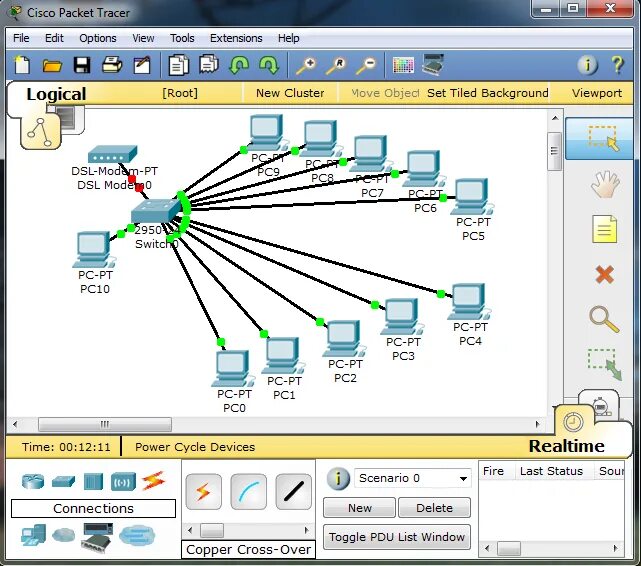Switch to Simulation mode tab
Screen dimensions: 641x566
(x=600, y=405)
